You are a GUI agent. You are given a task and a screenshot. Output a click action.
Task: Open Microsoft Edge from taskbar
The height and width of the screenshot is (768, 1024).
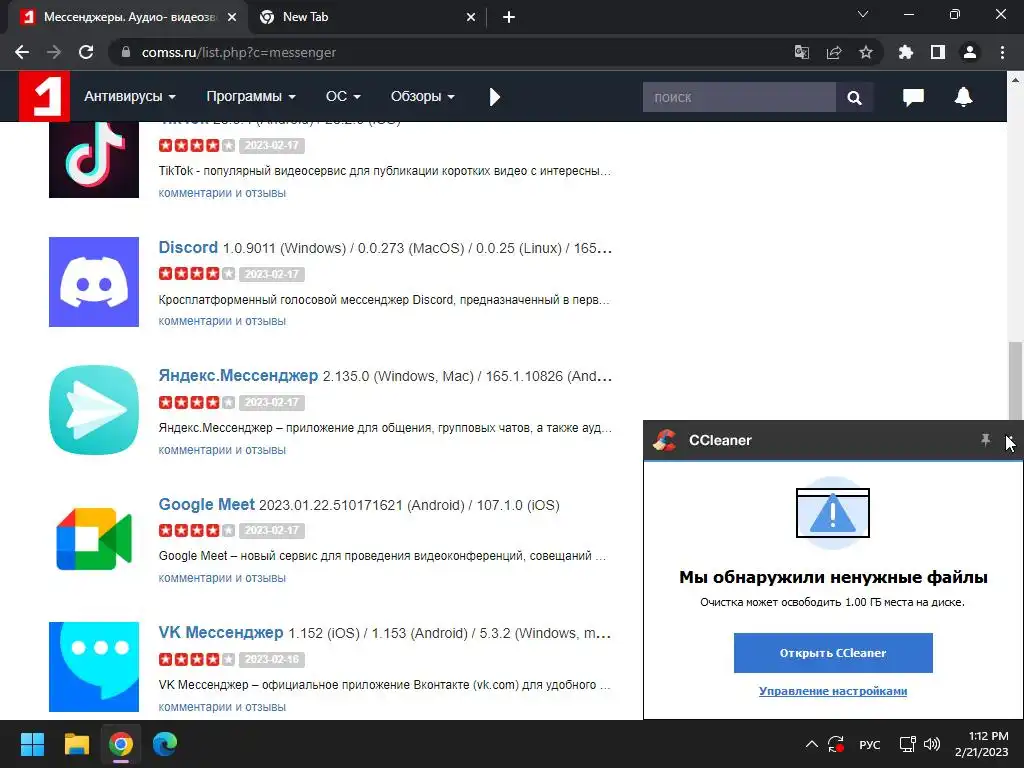coord(165,744)
